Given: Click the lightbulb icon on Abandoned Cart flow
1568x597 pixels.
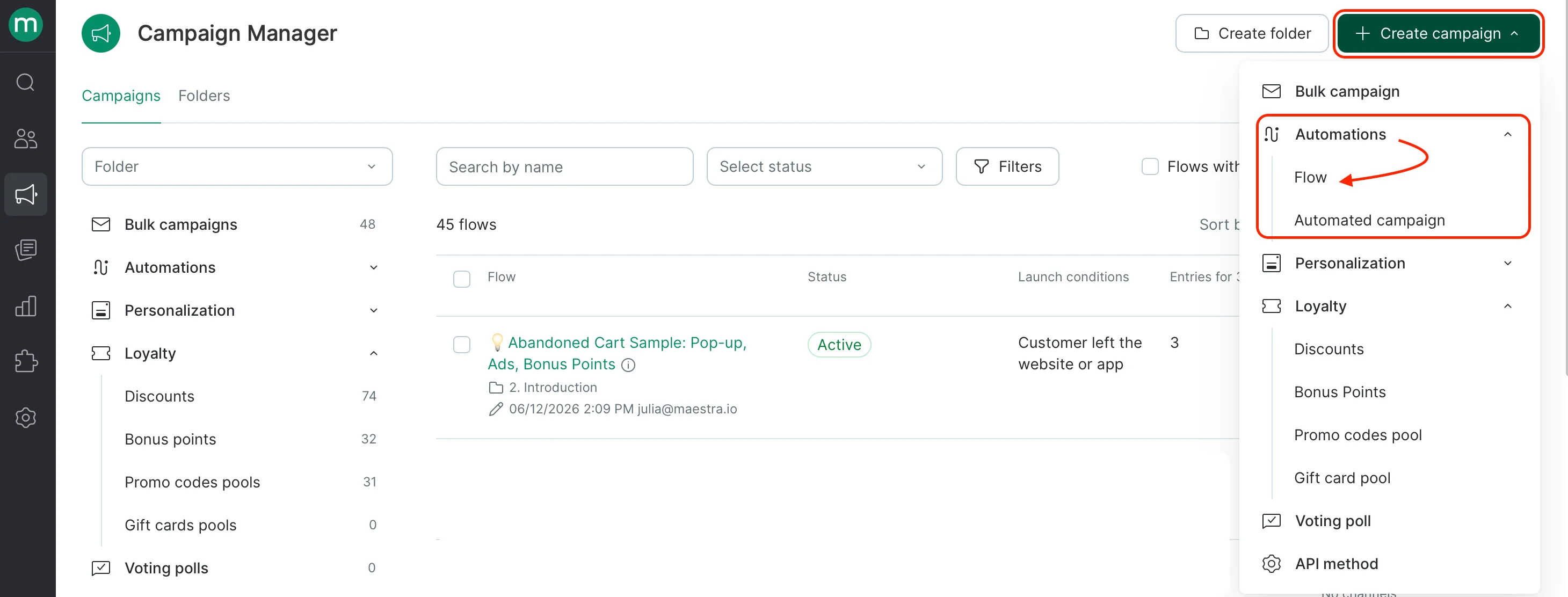Looking at the screenshot, I should pyautogui.click(x=497, y=342).
